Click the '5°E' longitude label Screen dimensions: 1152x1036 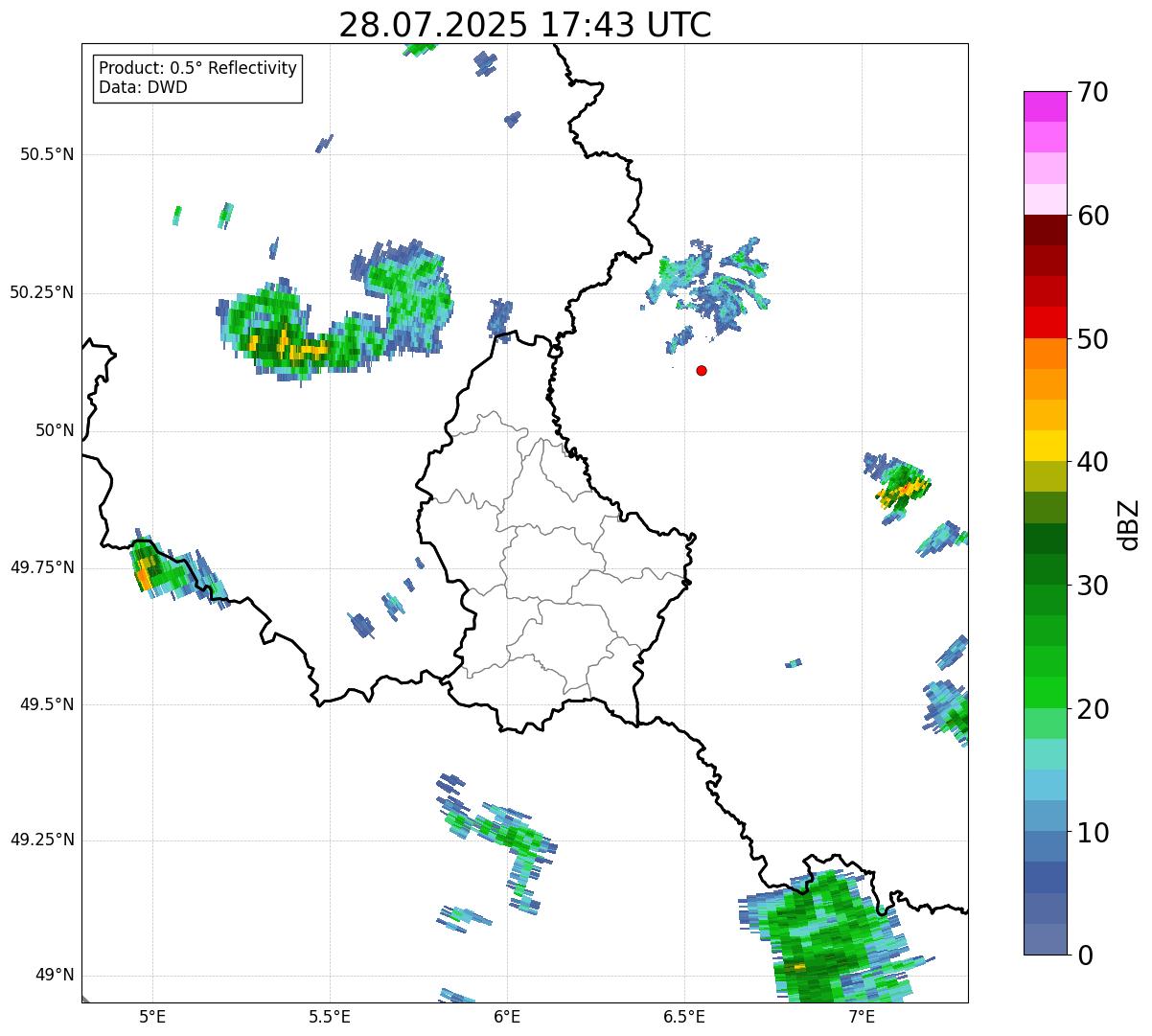pos(152,1016)
